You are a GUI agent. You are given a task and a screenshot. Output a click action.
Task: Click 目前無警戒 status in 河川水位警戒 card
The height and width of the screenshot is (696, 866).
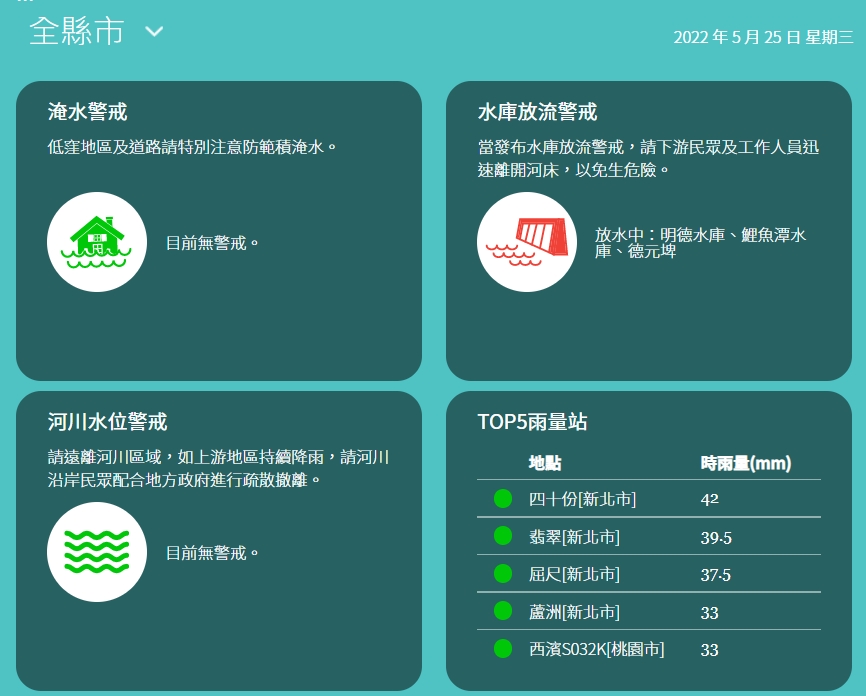point(213,552)
